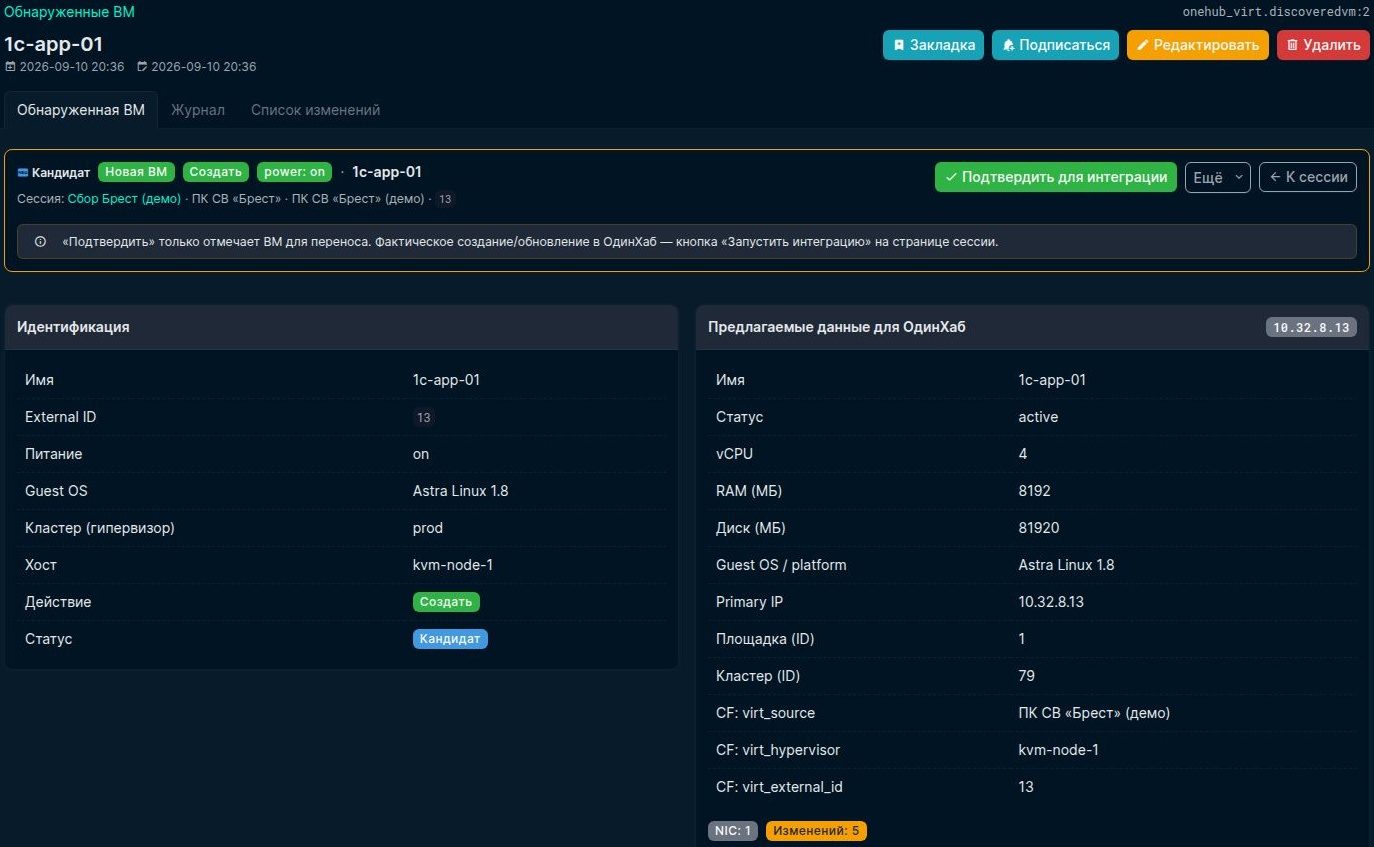1374x847 pixels.
Task: Open editing with the Редактировать button
Action: (x=1198, y=45)
